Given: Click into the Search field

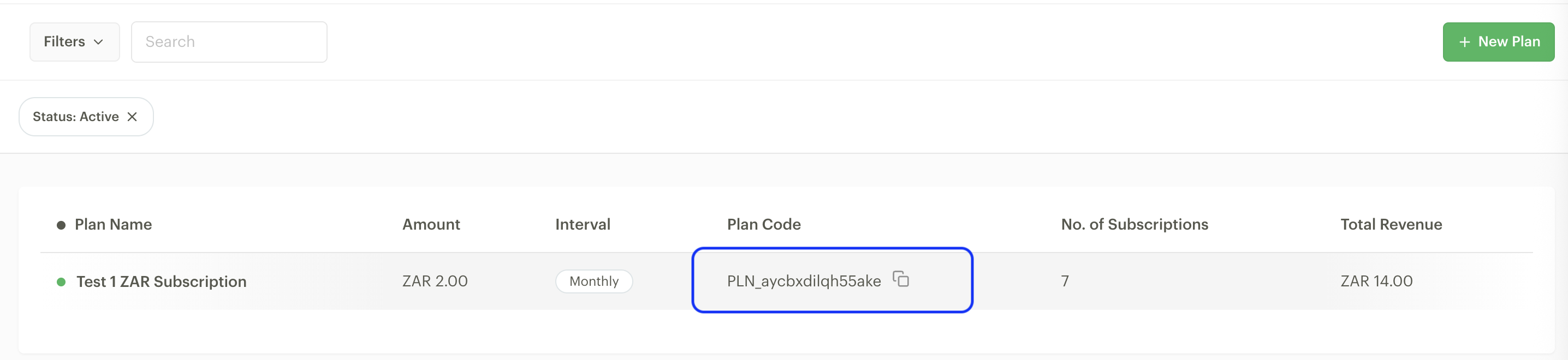Looking at the screenshot, I should pyautogui.click(x=229, y=42).
